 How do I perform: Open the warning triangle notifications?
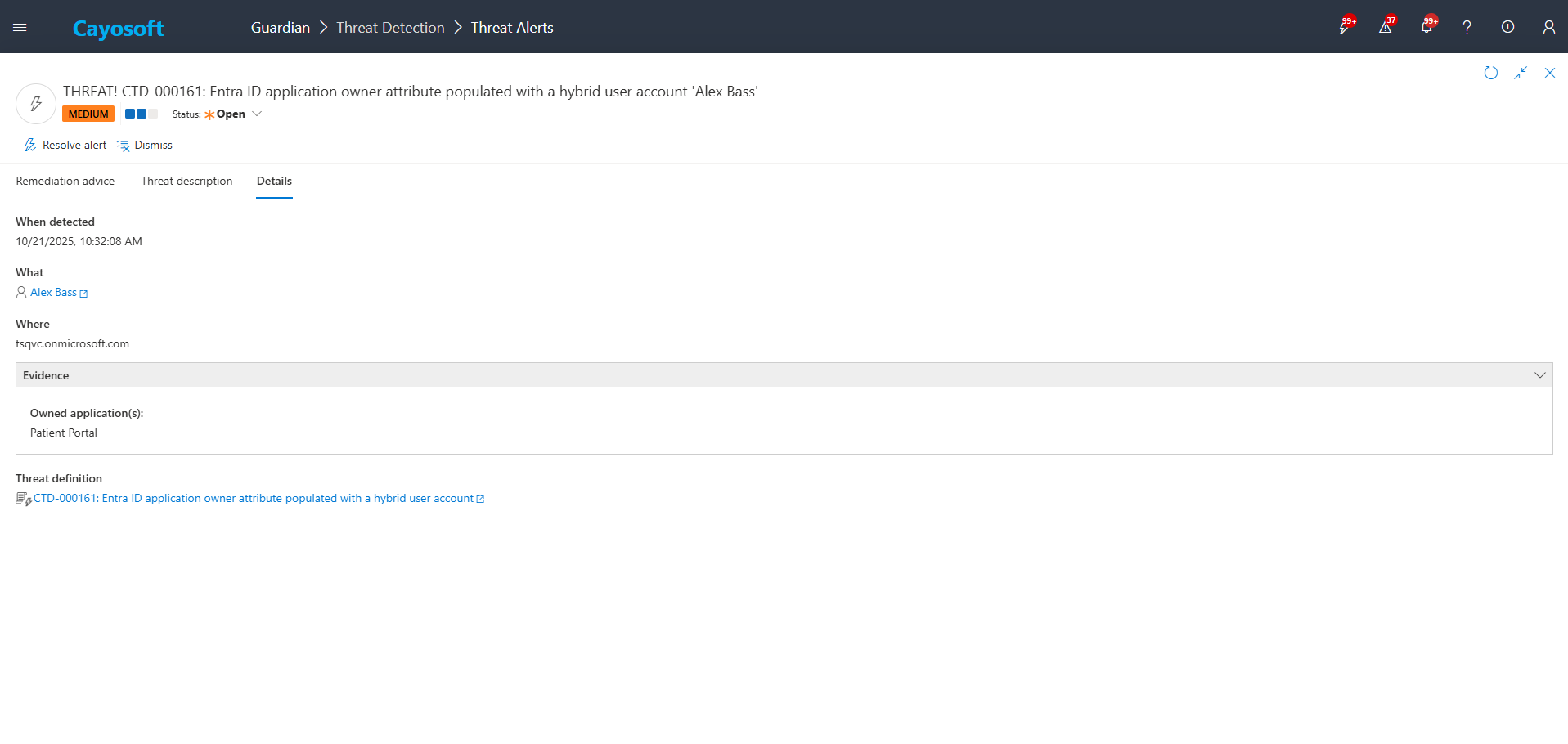click(1385, 27)
